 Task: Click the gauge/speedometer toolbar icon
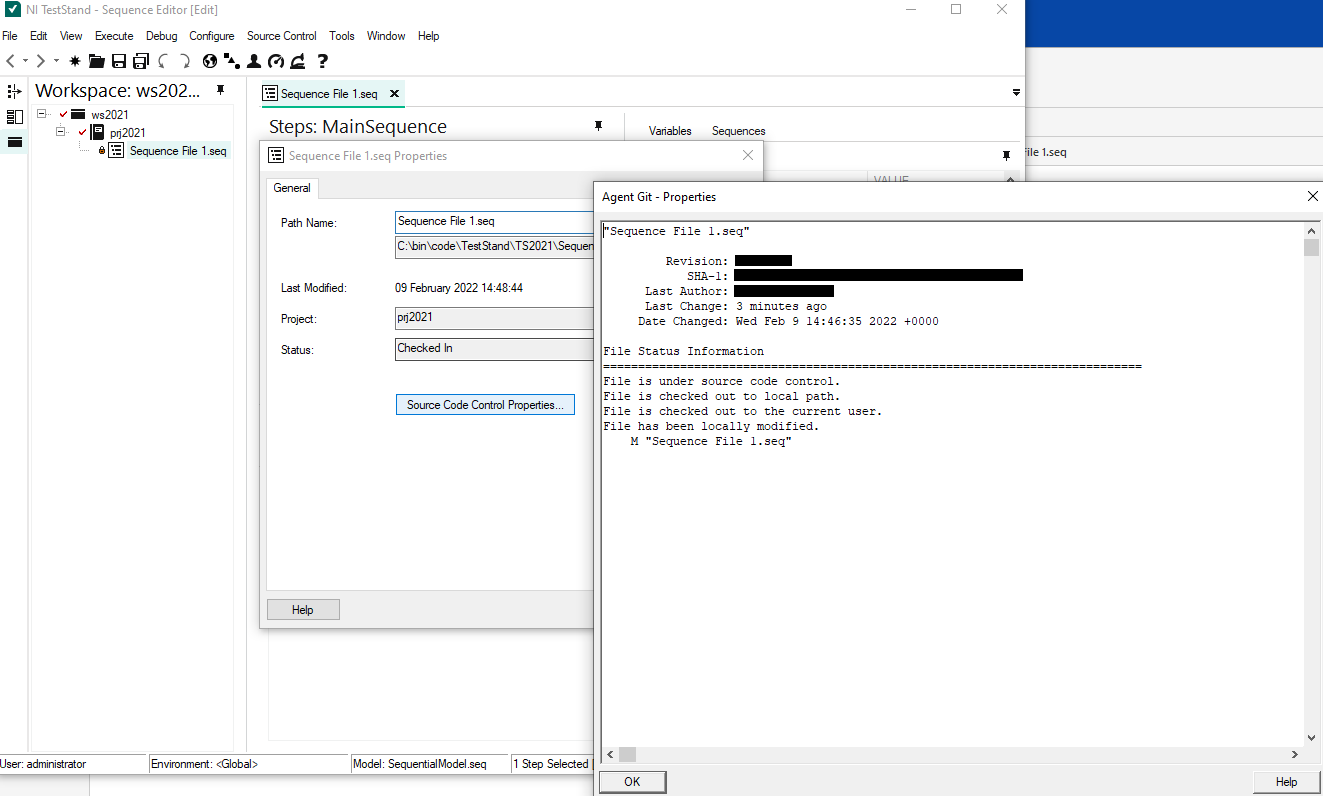[276, 61]
